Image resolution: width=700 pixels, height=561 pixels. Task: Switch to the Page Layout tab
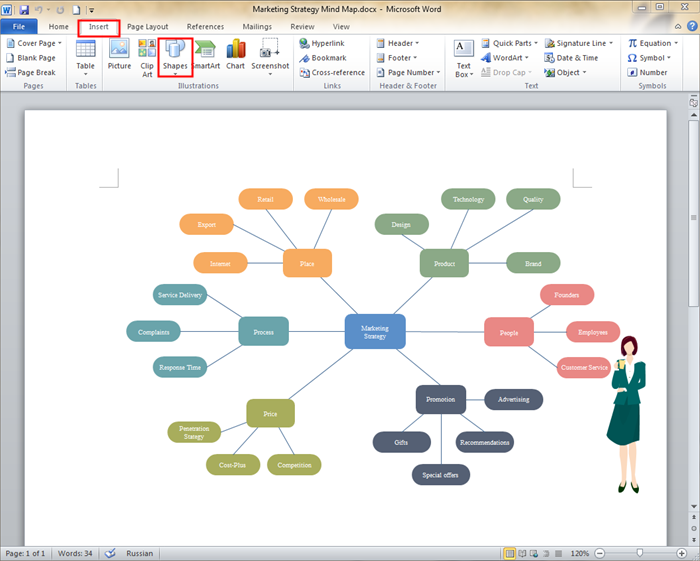point(147,27)
